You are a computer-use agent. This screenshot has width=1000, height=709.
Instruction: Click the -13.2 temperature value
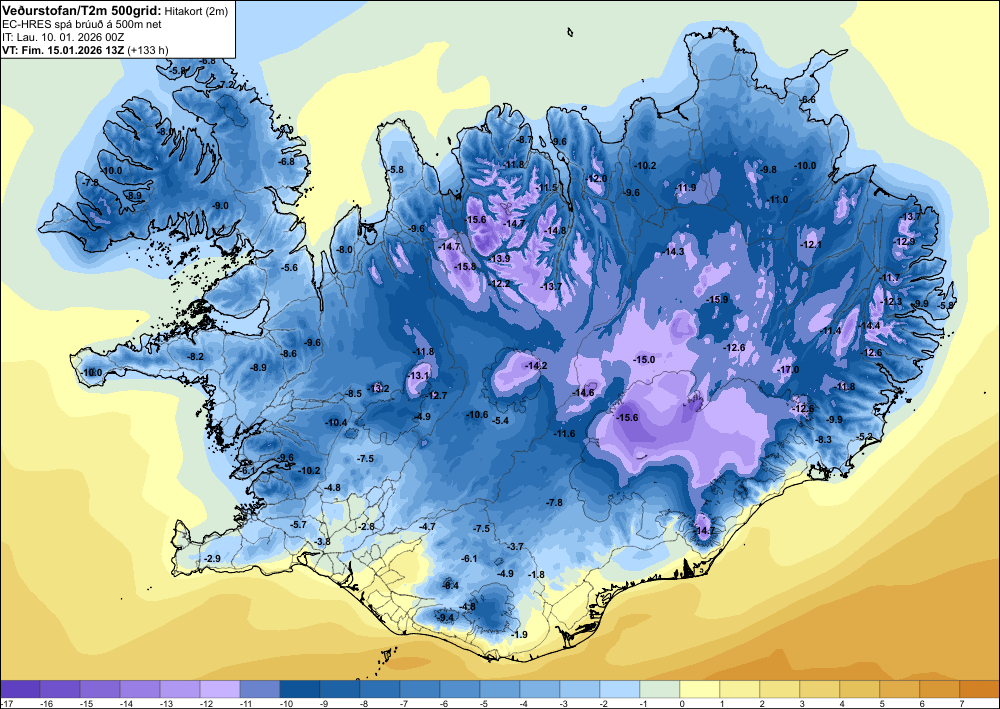point(379,388)
